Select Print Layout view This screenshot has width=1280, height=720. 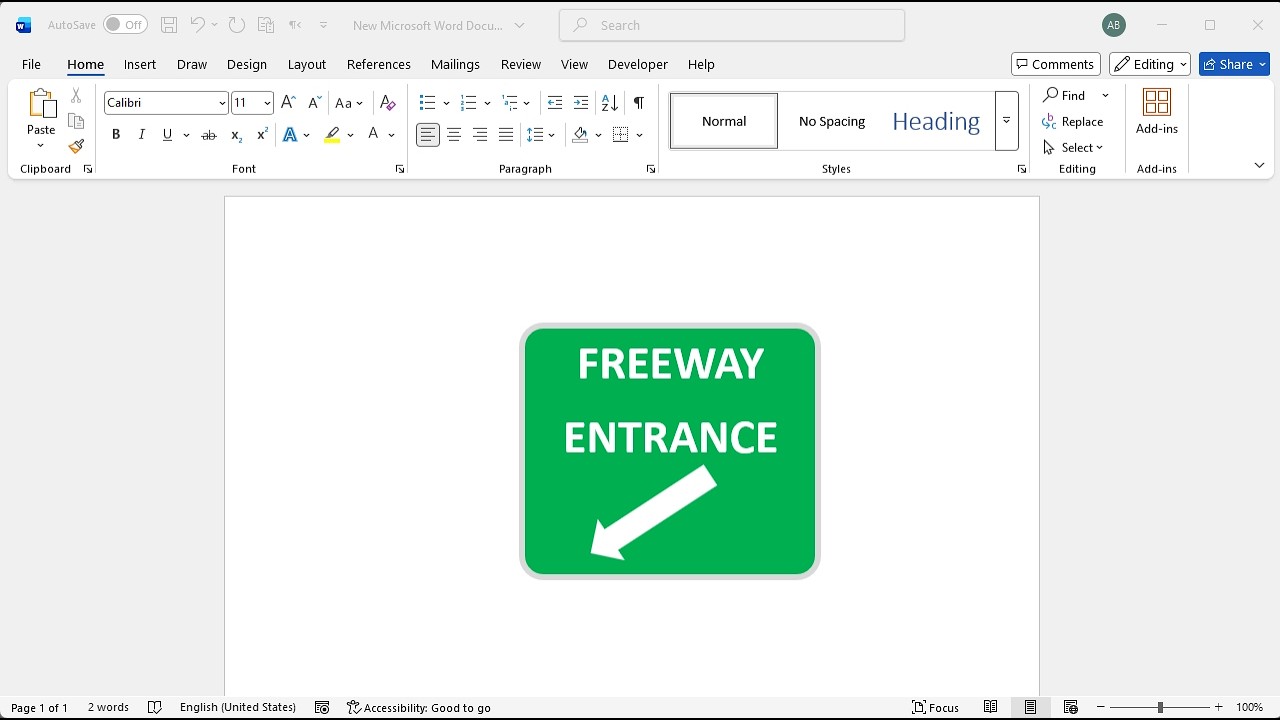point(1030,707)
